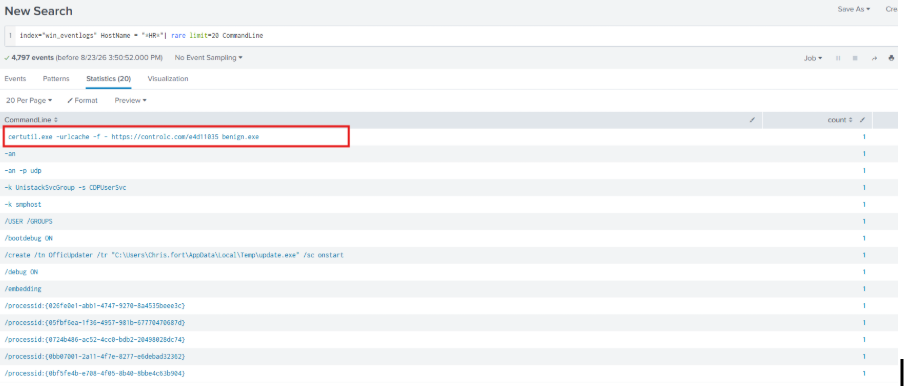The height and width of the screenshot is (386, 905).
Task: Select the Statistics (20) tab
Action: pyautogui.click(x=109, y=78)
